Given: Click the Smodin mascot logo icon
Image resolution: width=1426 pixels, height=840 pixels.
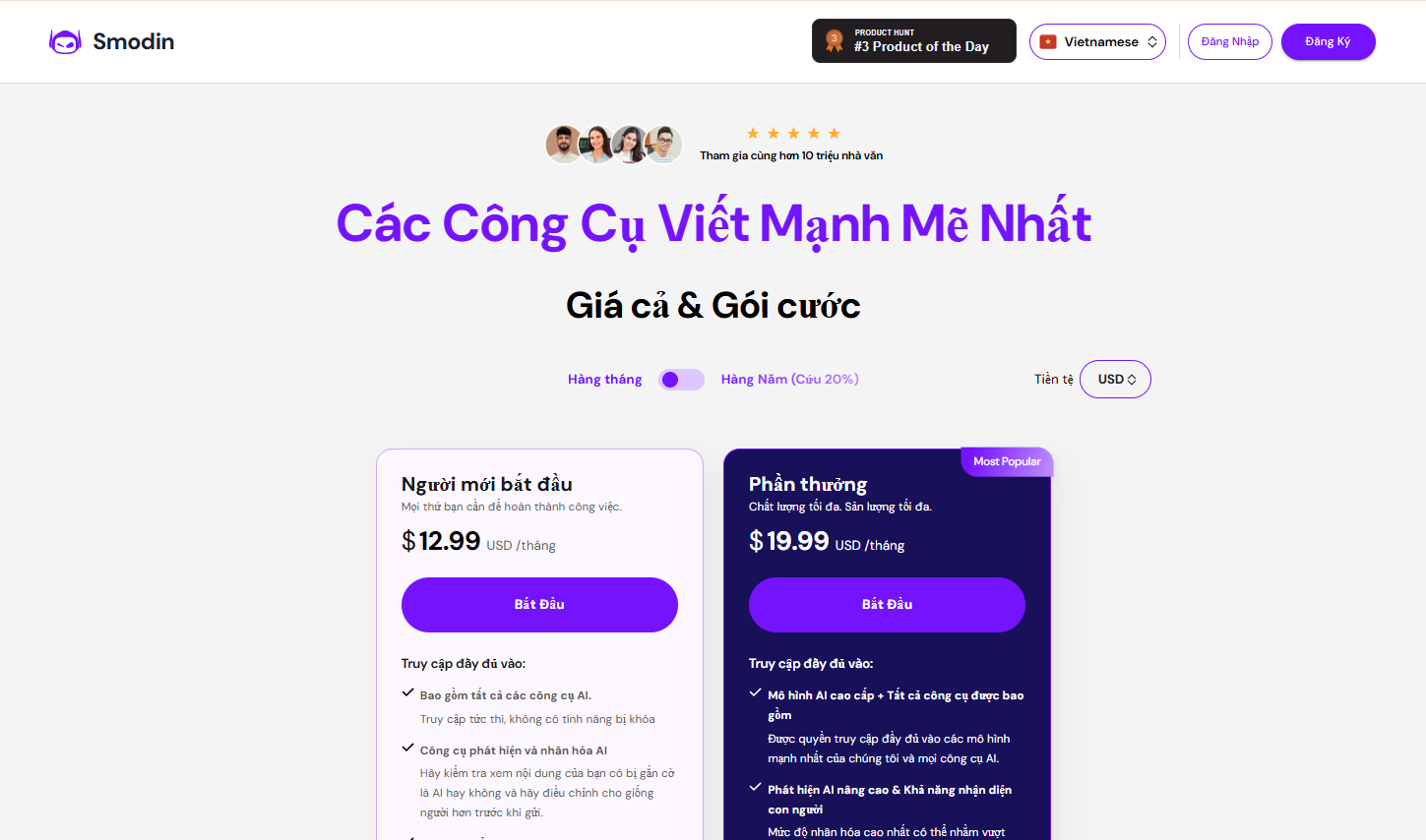Looking at the screenshot, I should coord(65,41).
